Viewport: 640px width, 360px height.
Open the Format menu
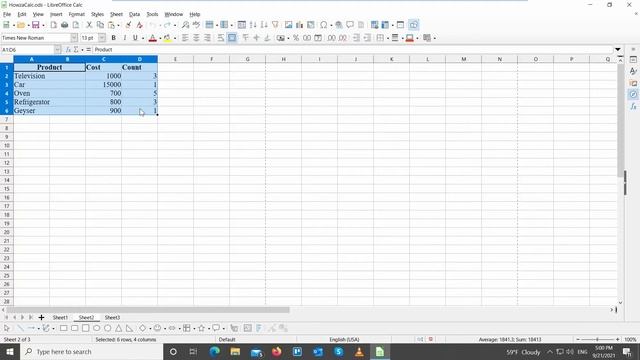pyautogui.click(x=76, y=14)
